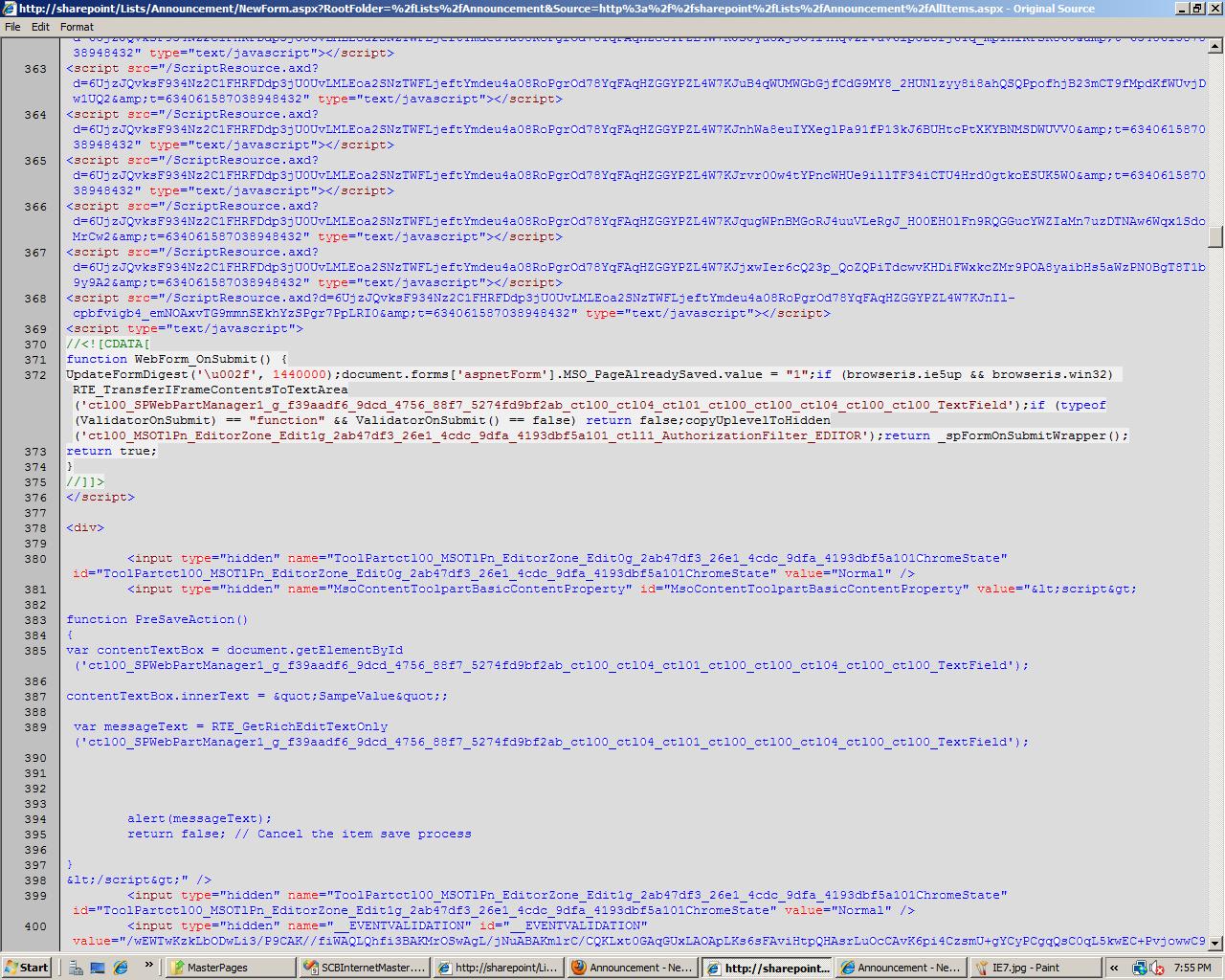
Task: Expand hidden system tray icons
Action: coord(1114,968)
